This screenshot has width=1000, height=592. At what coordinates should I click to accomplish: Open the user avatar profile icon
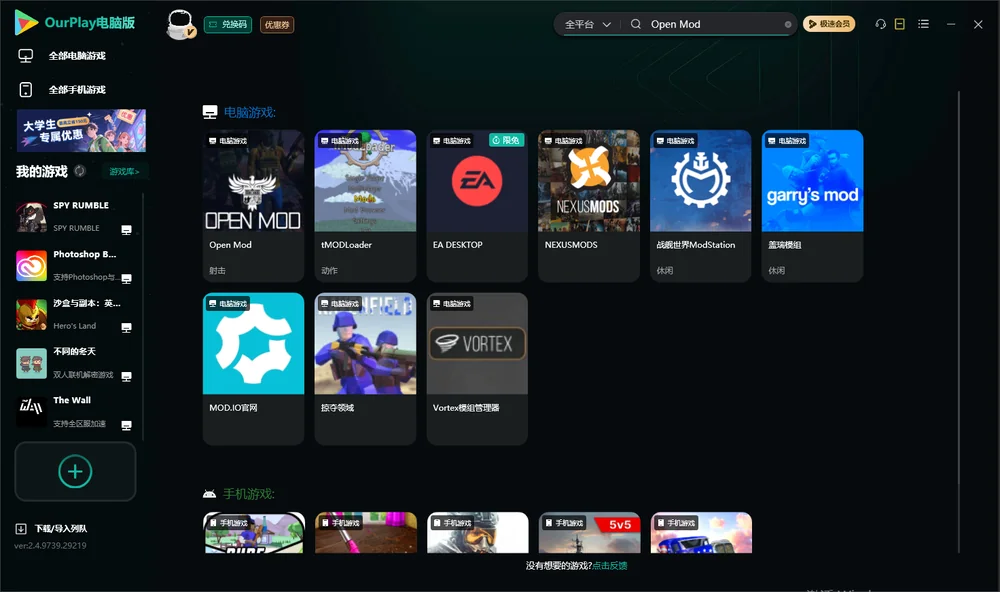180,24
